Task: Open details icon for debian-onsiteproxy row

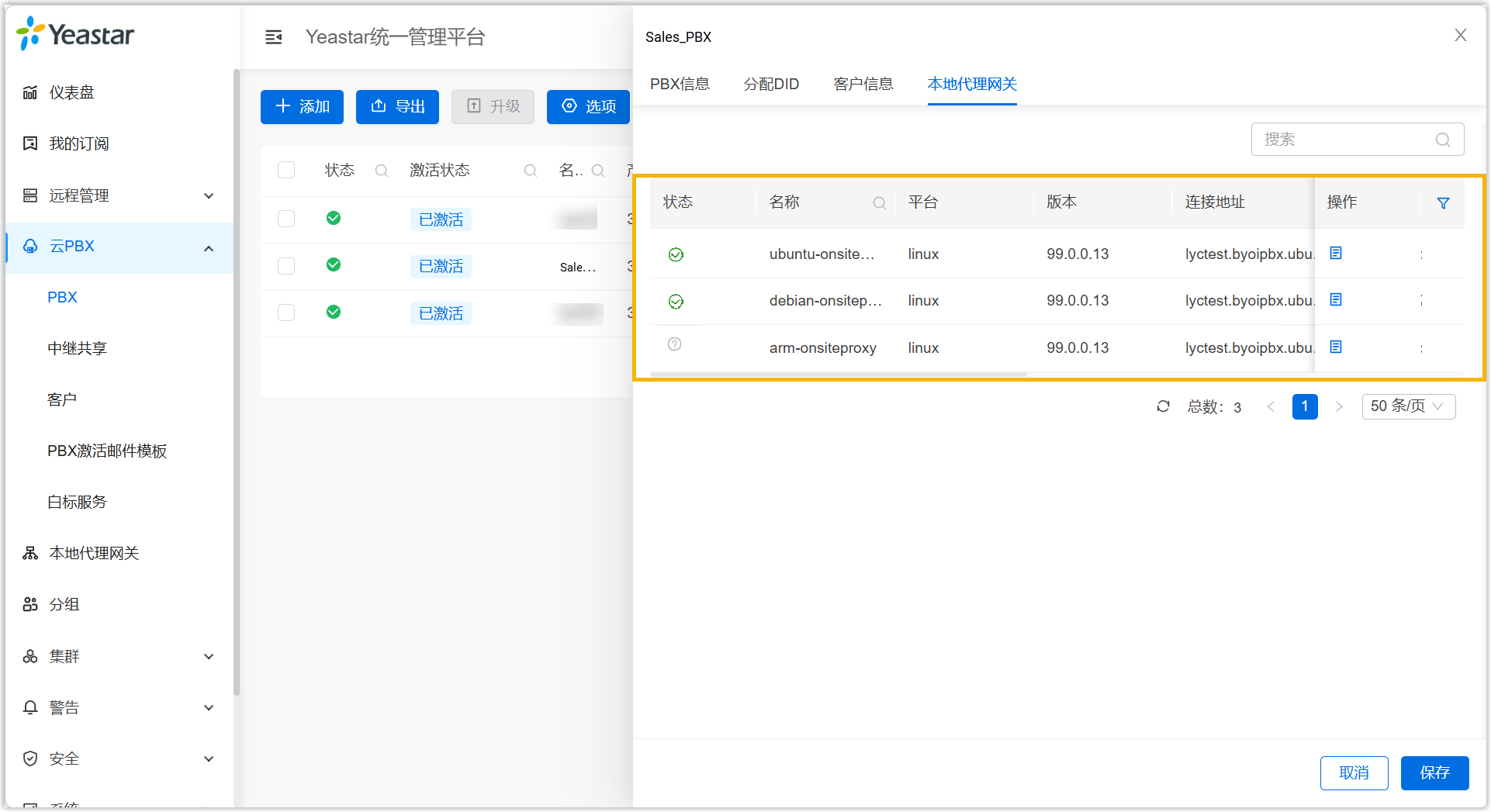Action: pos(1336,300)
